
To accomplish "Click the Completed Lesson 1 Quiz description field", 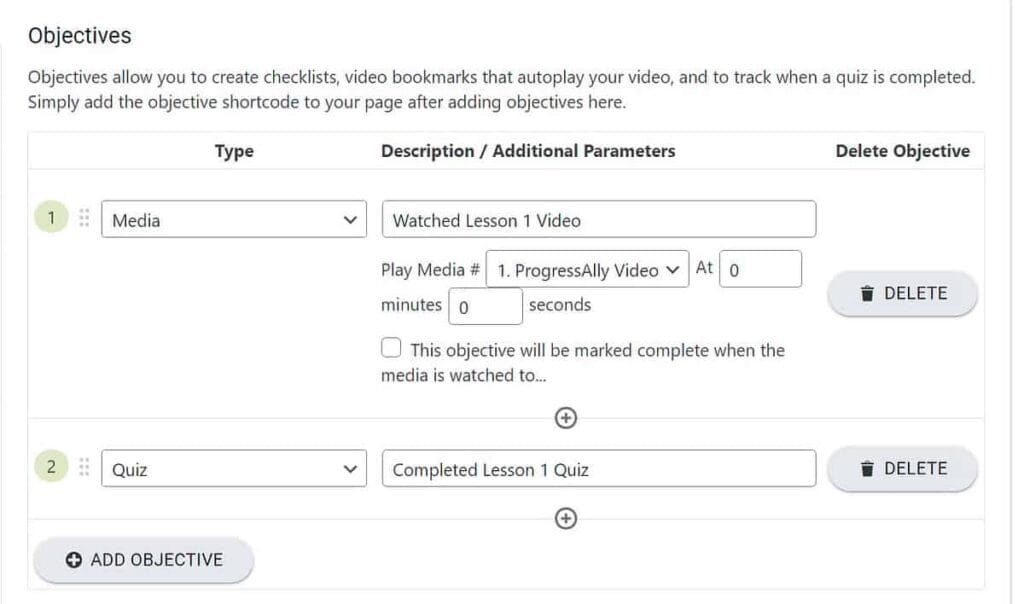I will [x=598, y=468].
